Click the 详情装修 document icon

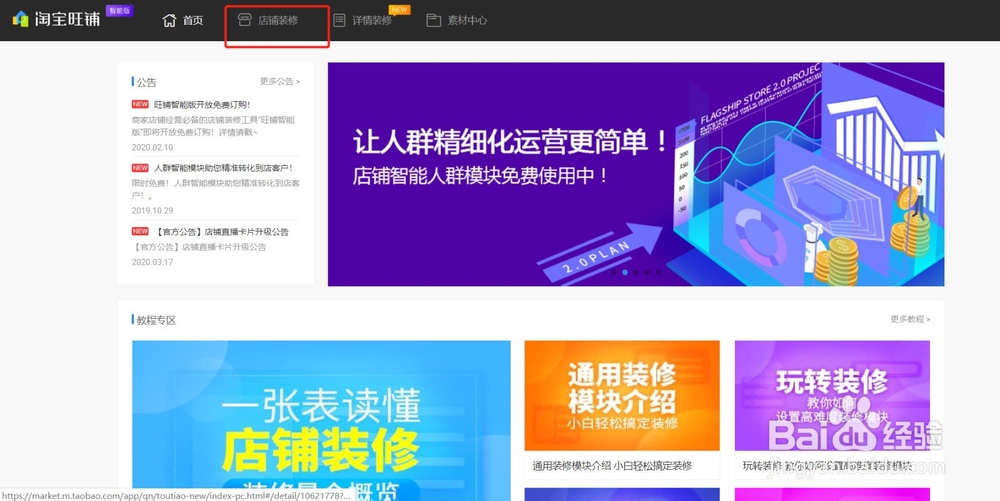(339, 20)
